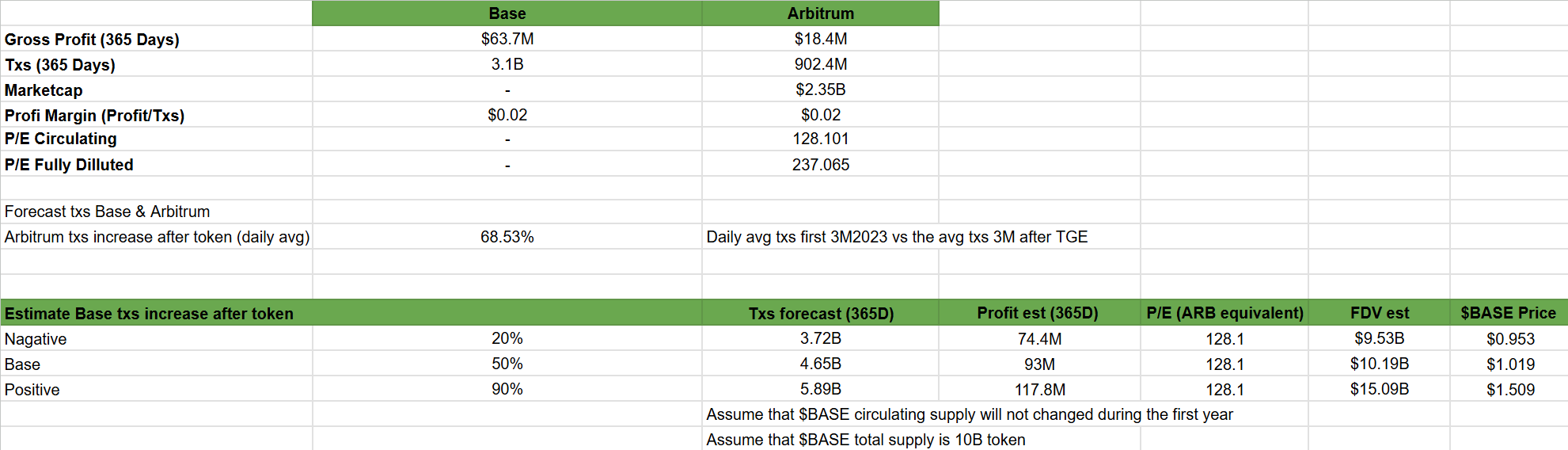
Task: Select the Arbitrum profit margin $0.02 cell
Action: point(820,115)
